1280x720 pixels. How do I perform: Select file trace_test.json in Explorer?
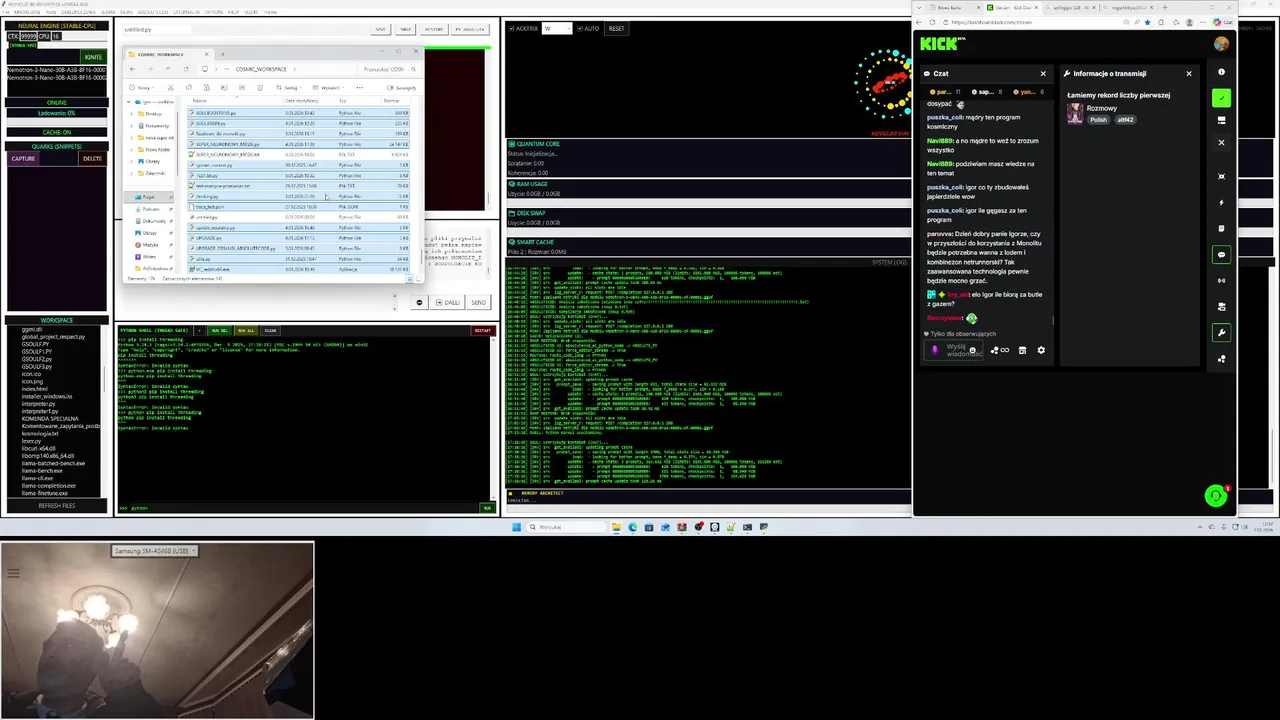click(x=298, y=207)
